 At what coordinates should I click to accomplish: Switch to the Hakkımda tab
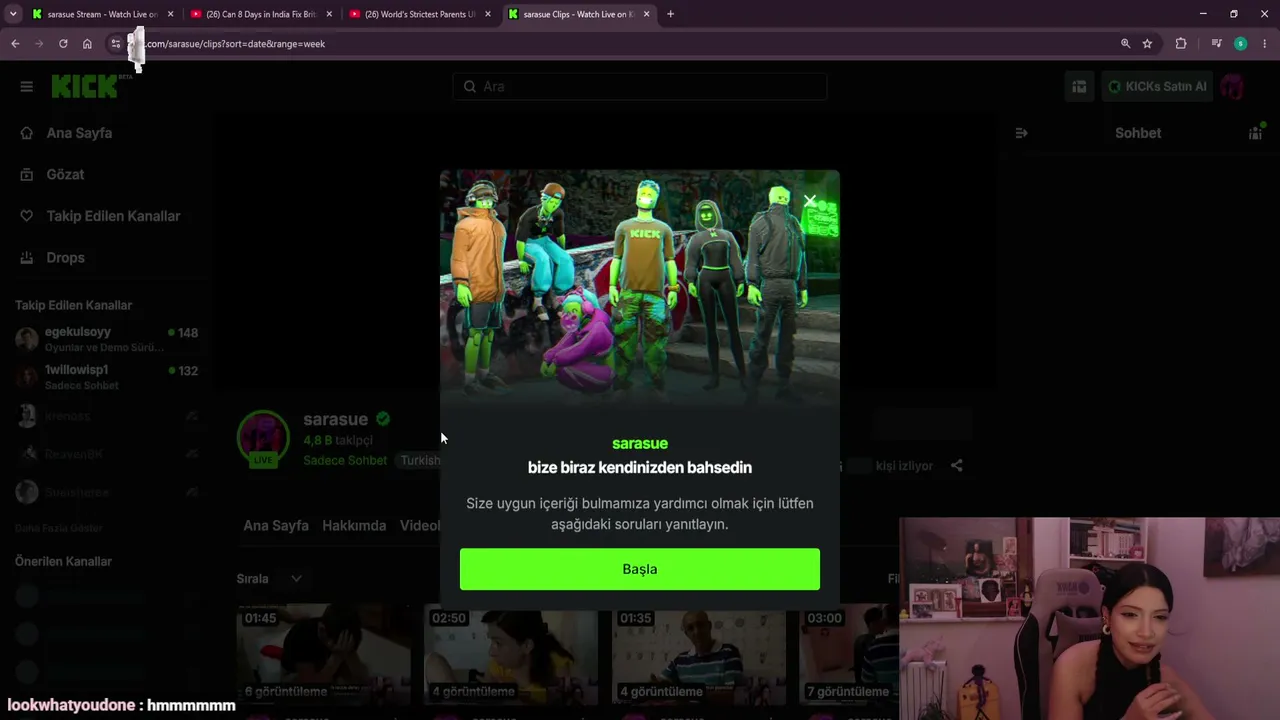coord(354,526)
